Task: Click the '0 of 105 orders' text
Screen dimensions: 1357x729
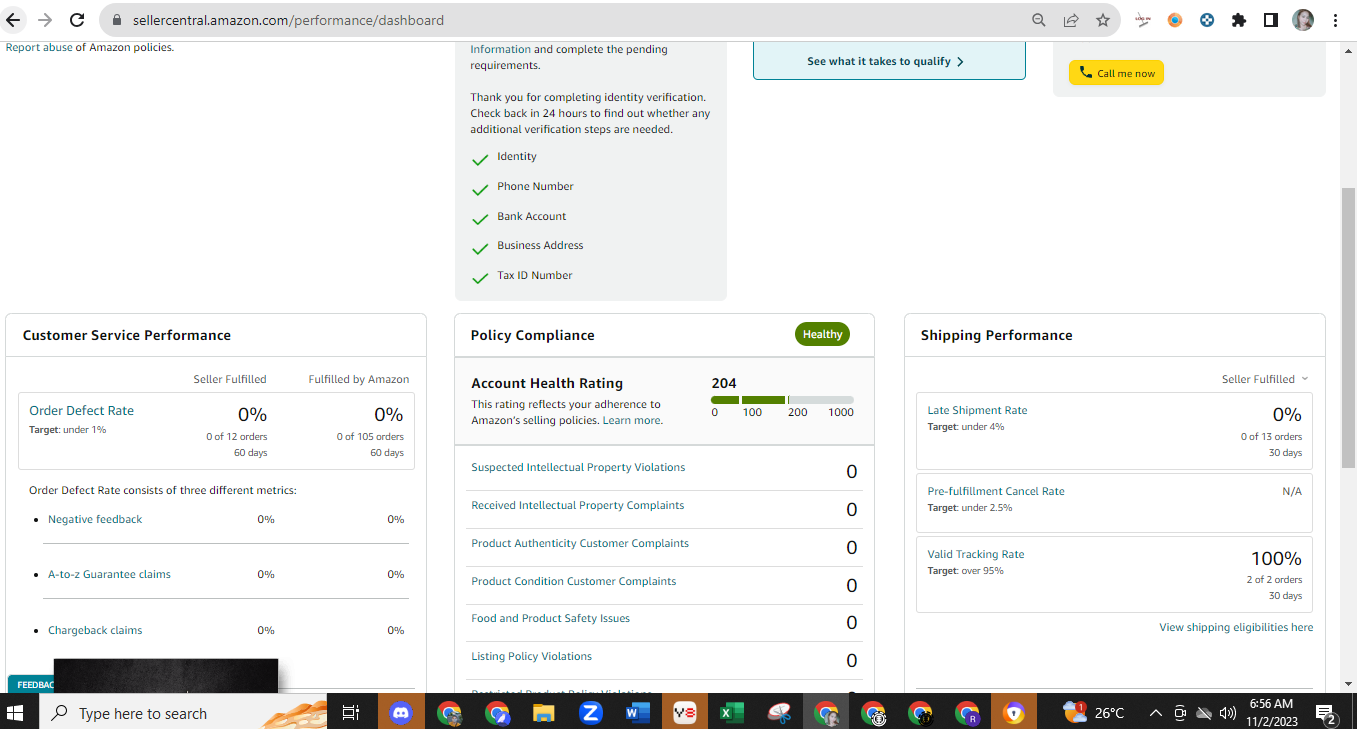Action: [370, 436]
